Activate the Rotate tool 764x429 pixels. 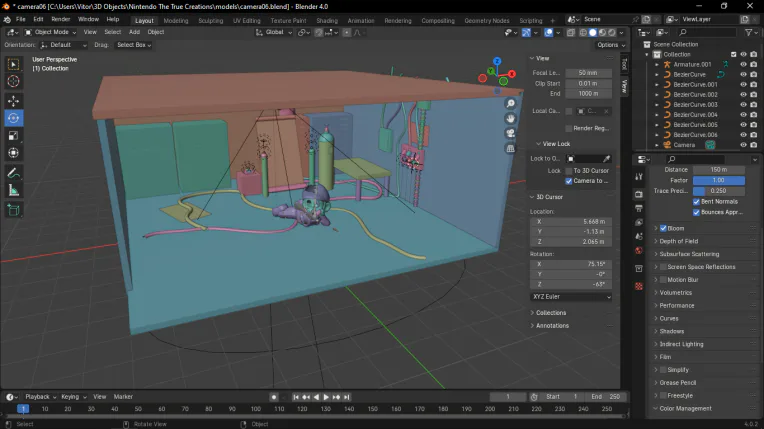pyautogui.click(x=14, y=118)
